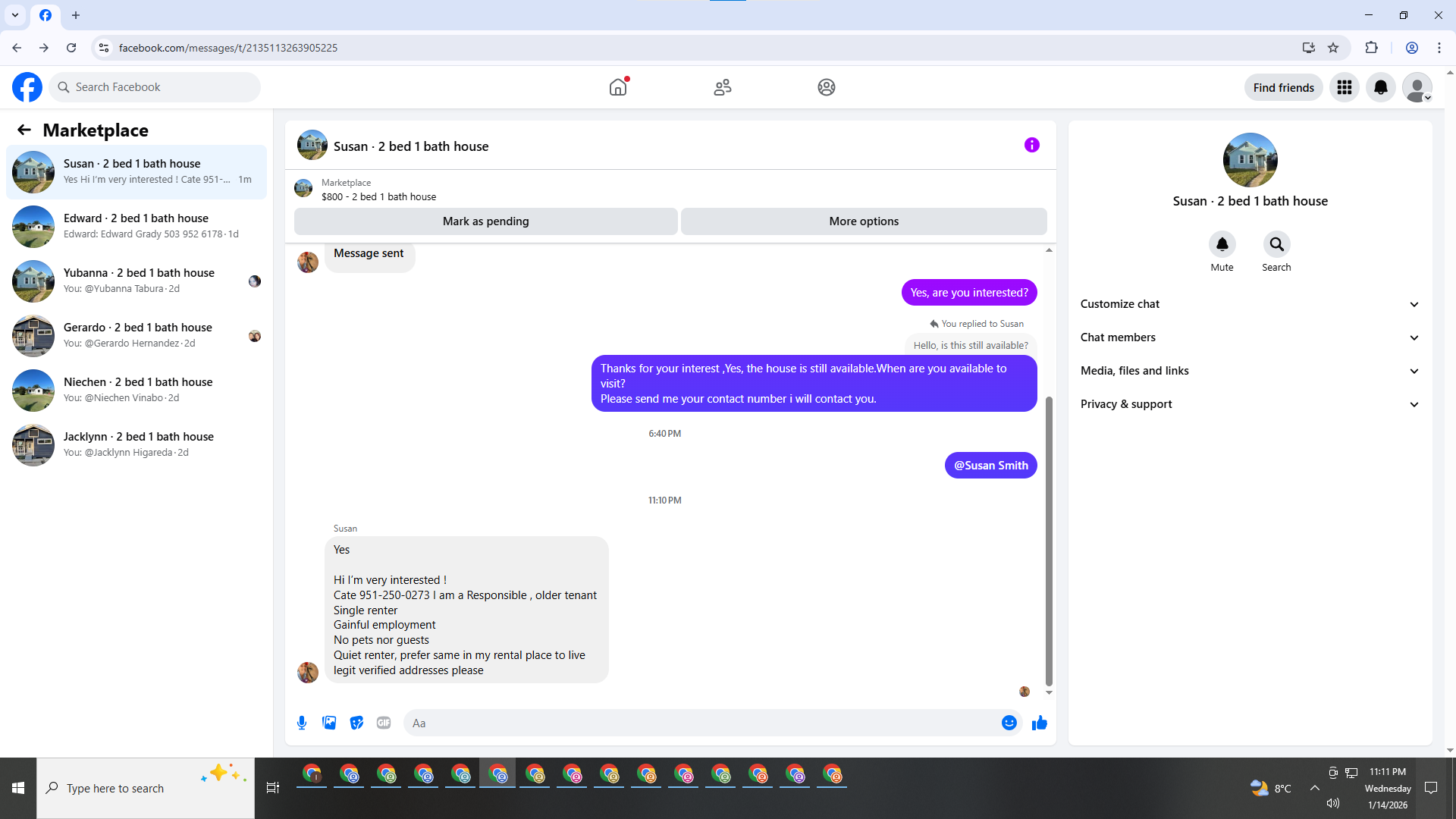Click the purple conversation info icon
The height and width of the screenshot is (819, 1456).
[1031, 145]
